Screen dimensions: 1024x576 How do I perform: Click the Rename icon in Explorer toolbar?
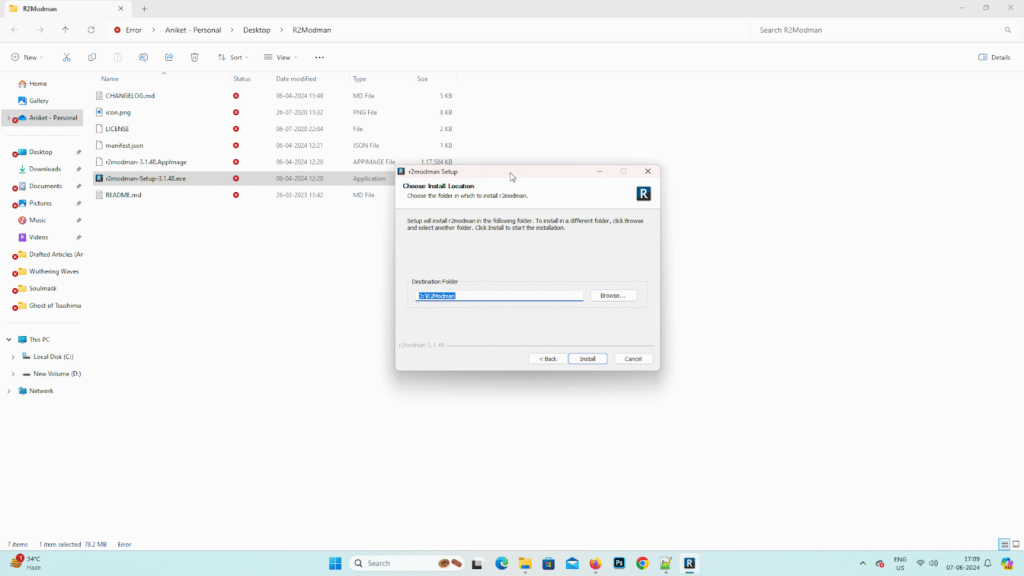pos(143,57)
